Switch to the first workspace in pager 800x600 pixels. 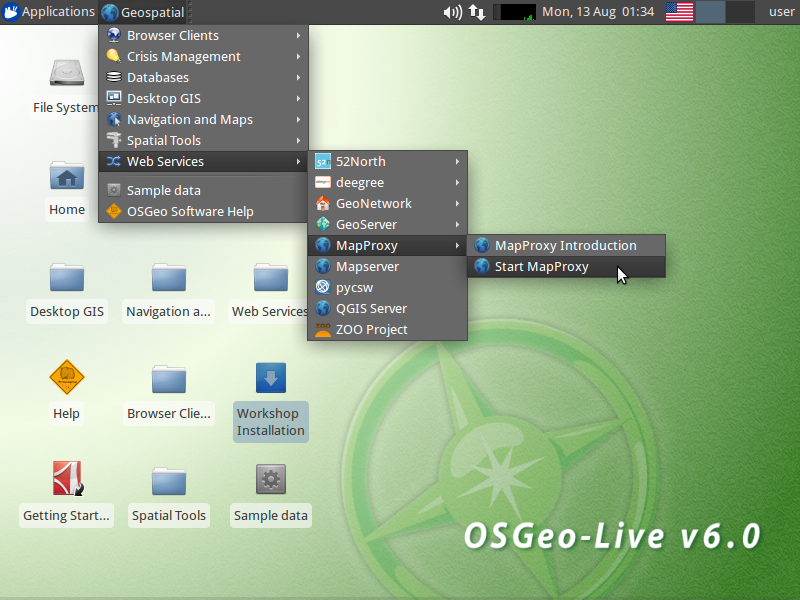711,12
